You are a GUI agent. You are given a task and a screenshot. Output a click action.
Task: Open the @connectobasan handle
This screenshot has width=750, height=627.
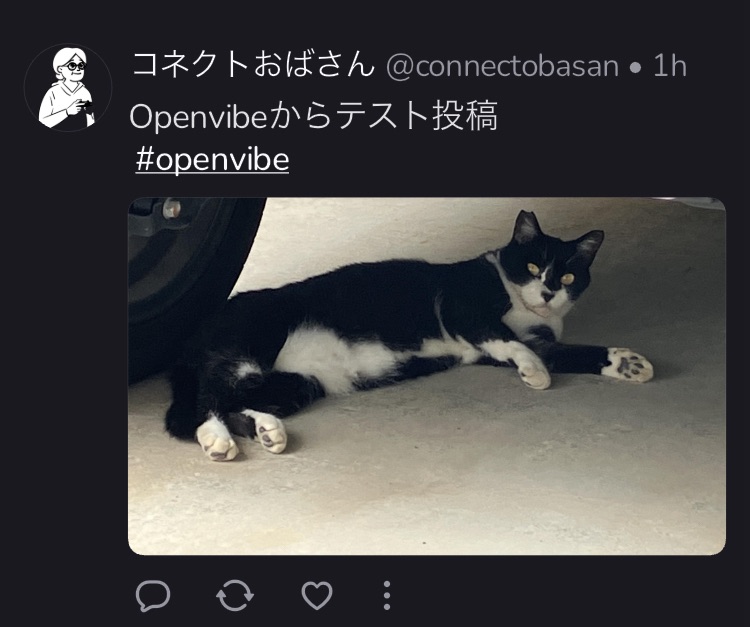tap(502, 66)
